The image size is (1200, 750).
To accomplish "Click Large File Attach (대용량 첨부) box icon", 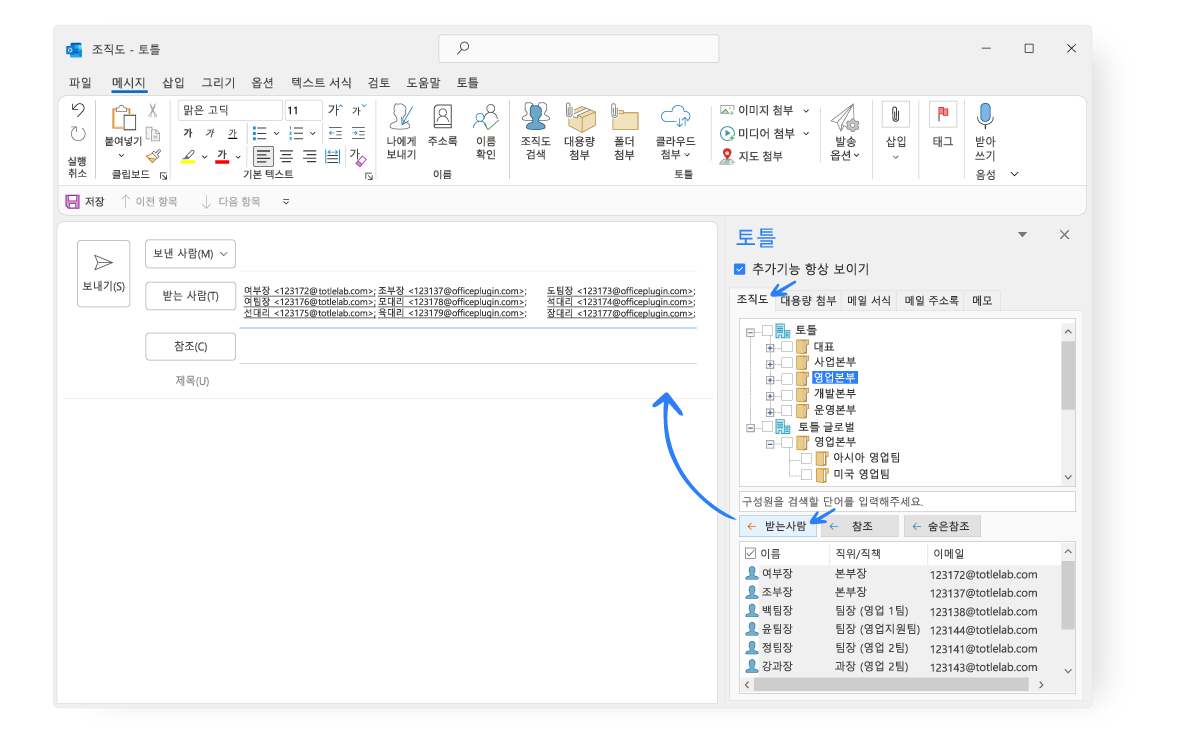I will (580, 118).
